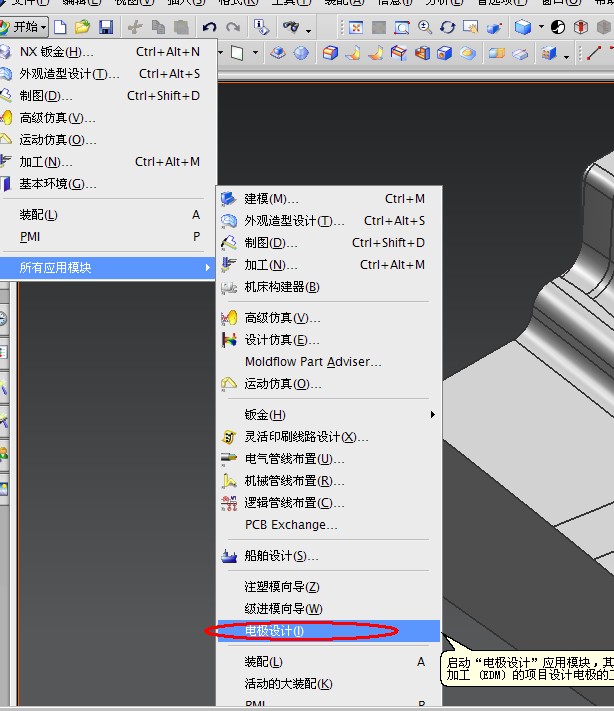Open 机床构建器(B) module
614x711 pixels.
point(329,287)
